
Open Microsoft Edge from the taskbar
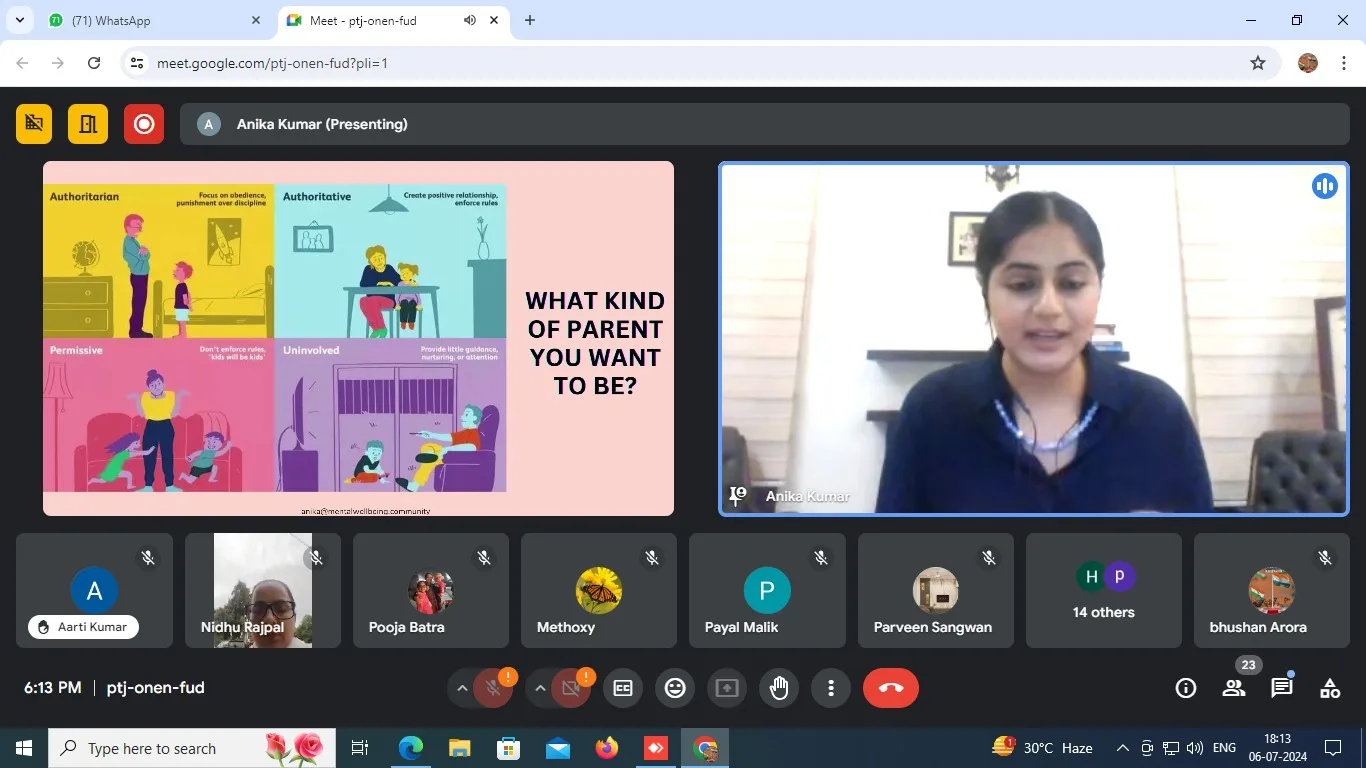pos(411,748)
